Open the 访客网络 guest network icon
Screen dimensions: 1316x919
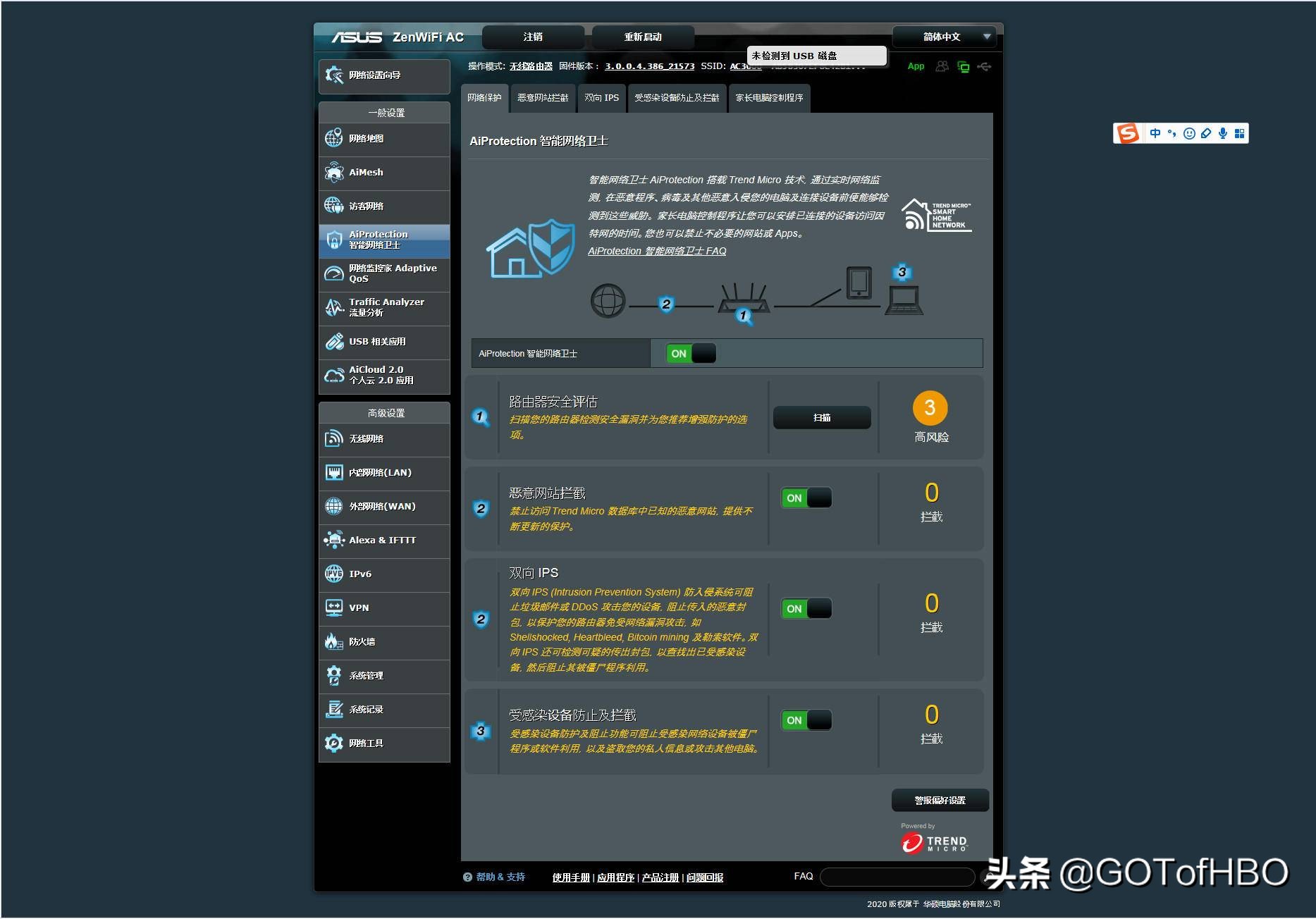pos(334,206)
